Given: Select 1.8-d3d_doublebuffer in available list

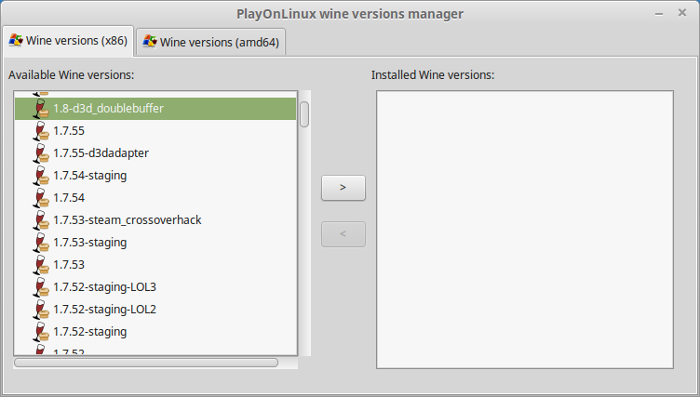Looking at the screenshot, I should [x=155, y=109].
